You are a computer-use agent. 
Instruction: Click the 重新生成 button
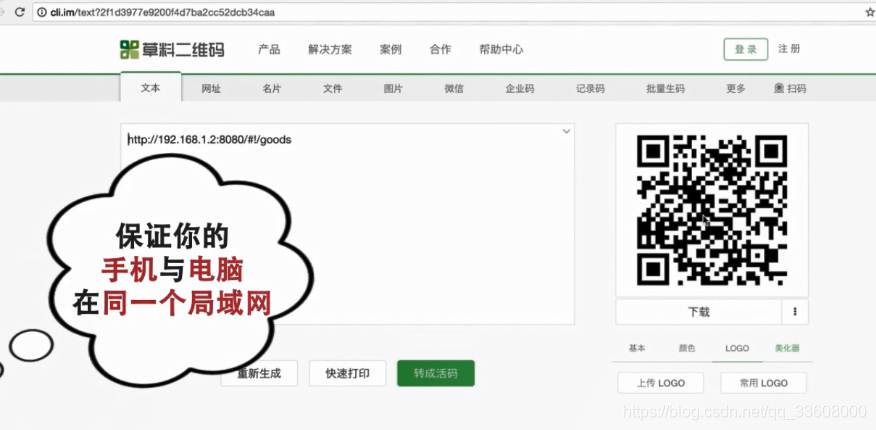(x=259, y=374)
